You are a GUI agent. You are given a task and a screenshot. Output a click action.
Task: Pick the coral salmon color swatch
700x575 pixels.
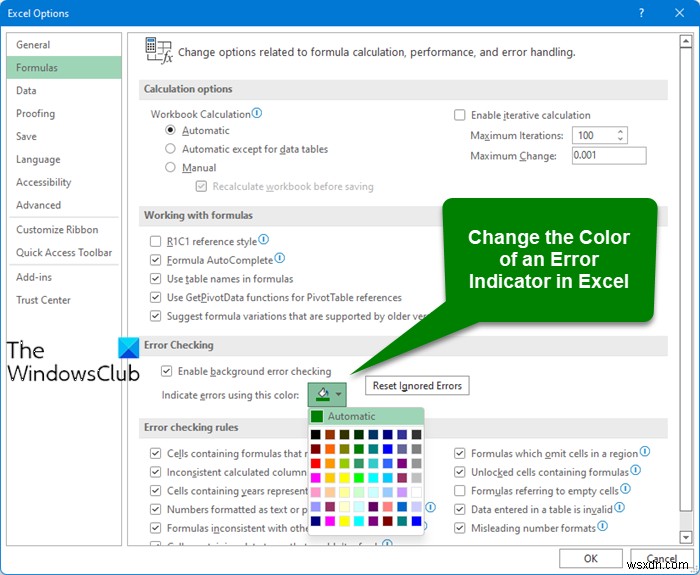pos(388,507)
